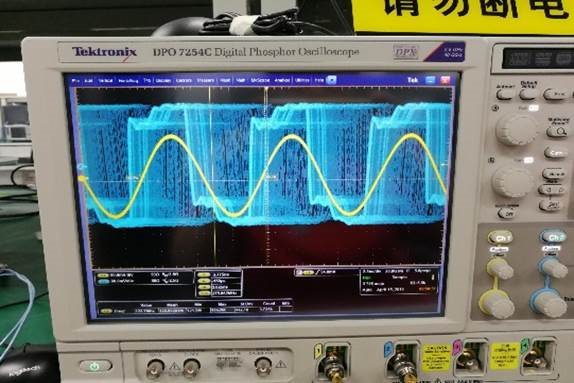Viewport: 574px width, 383px height.
Task: Open the Edit menu
Action: pos(88,80)
